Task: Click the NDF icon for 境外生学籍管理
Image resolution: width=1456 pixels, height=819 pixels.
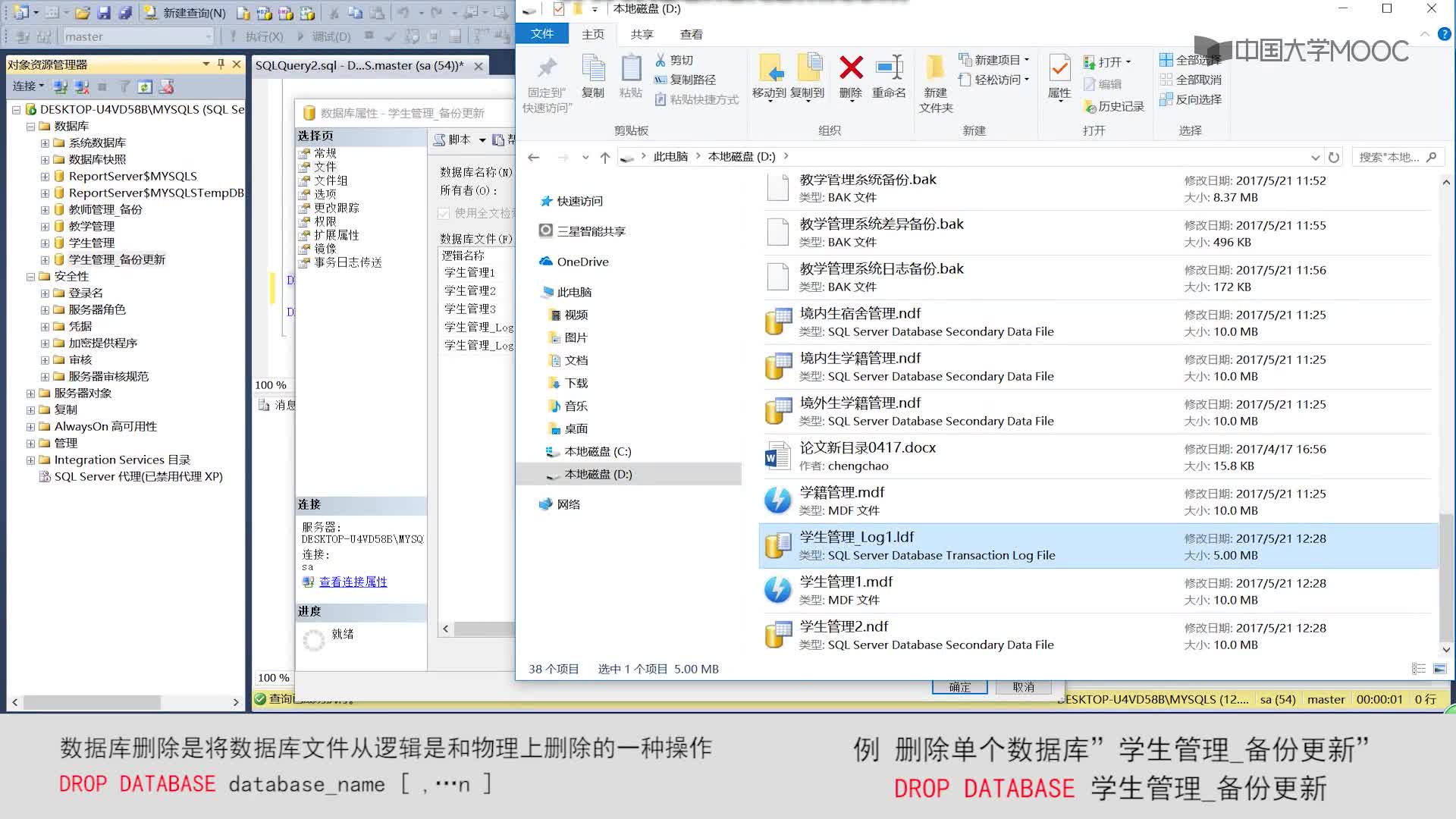Action: (778, 411)
